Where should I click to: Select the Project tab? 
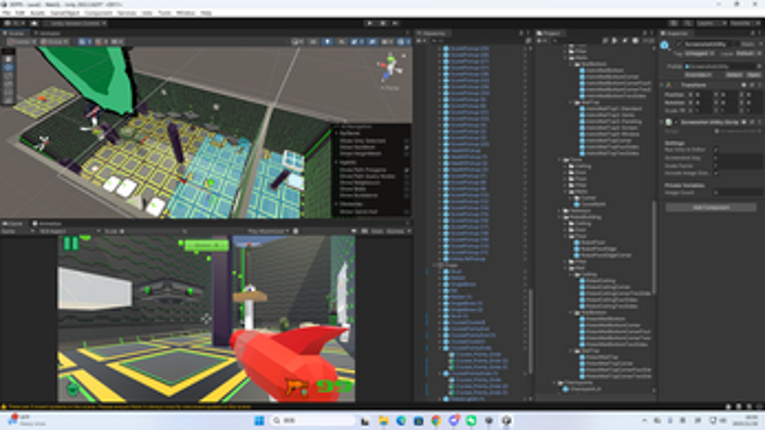[549, 33]
